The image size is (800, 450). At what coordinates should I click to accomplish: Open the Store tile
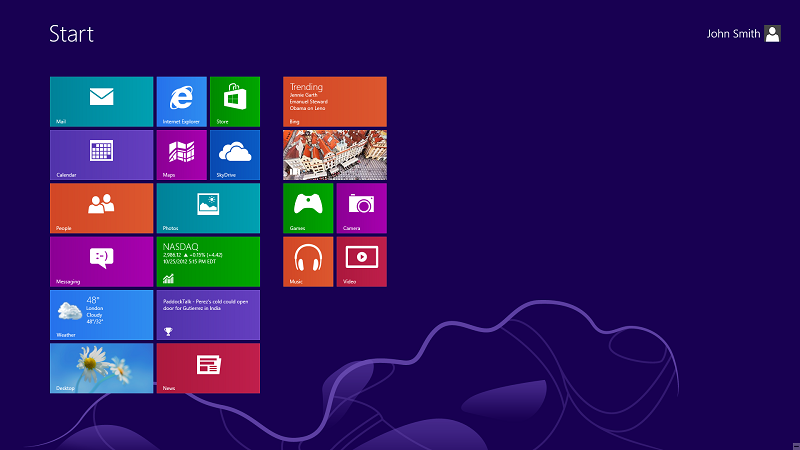235,102
